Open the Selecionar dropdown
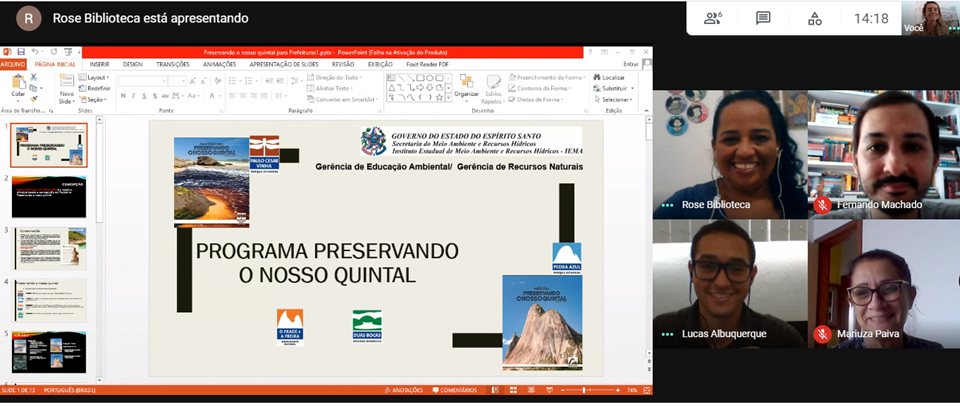The image size is (960, 407). coord(614,100)
